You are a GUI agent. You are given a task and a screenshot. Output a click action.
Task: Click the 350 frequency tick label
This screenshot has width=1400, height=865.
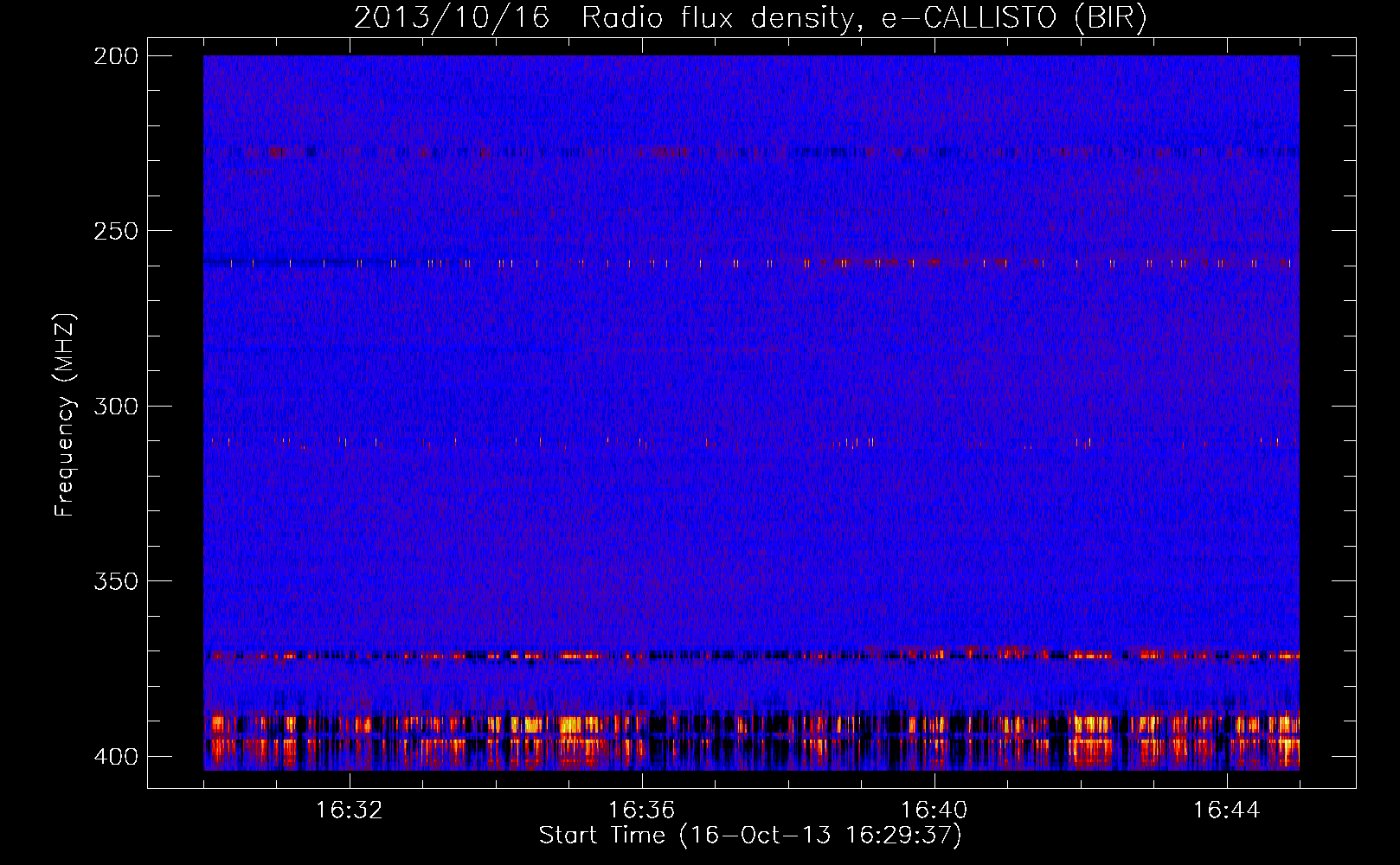(115, 581)
